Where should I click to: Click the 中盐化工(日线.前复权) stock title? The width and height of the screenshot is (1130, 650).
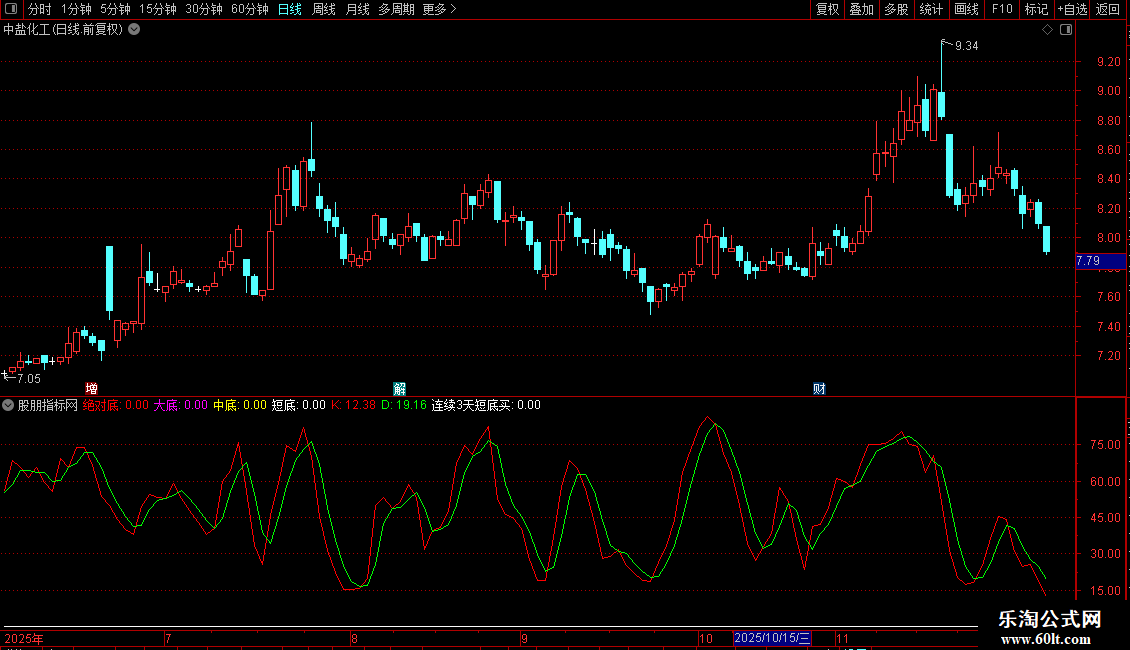click(x=63, y=30)
